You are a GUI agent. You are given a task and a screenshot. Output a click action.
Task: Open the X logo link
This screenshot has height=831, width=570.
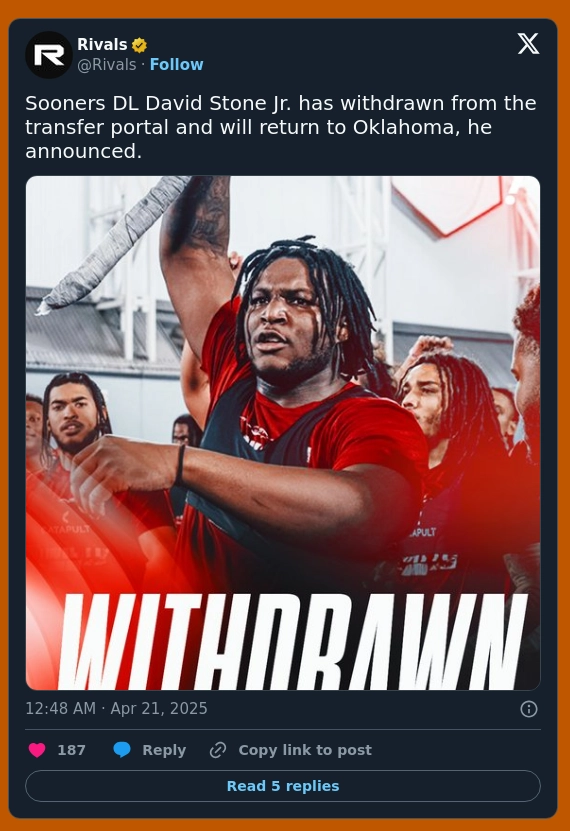pyautogui.click(x=528, y=43)
